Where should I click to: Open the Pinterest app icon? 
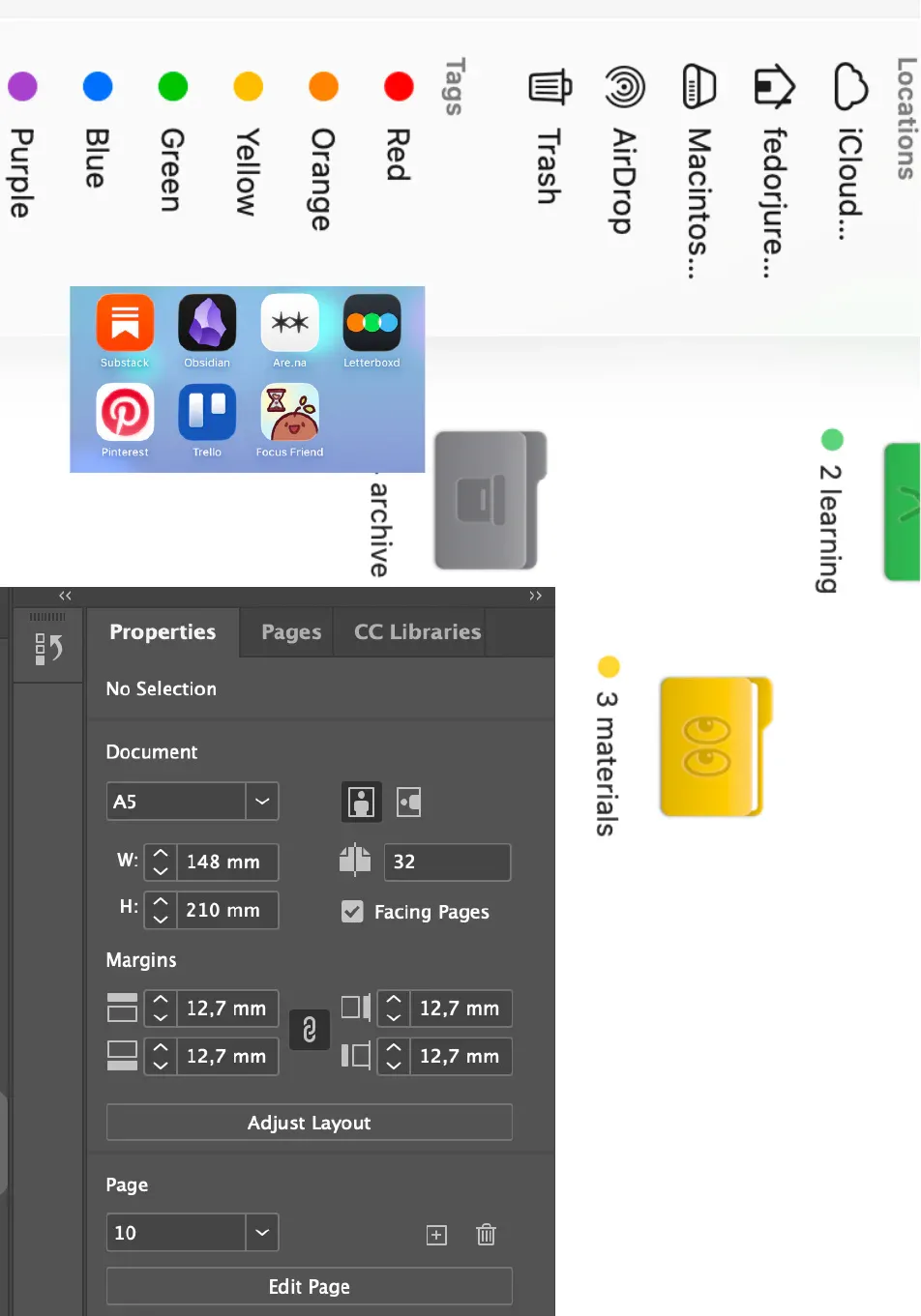[x=125, y=412]
